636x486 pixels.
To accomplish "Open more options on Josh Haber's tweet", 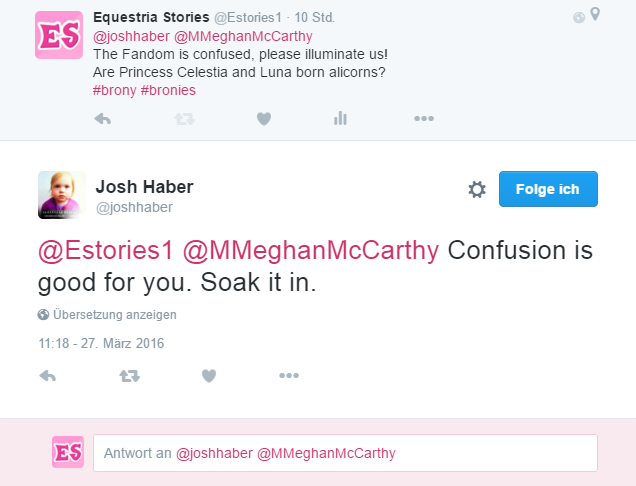I will pyautogui.click(x=289, y=376).
